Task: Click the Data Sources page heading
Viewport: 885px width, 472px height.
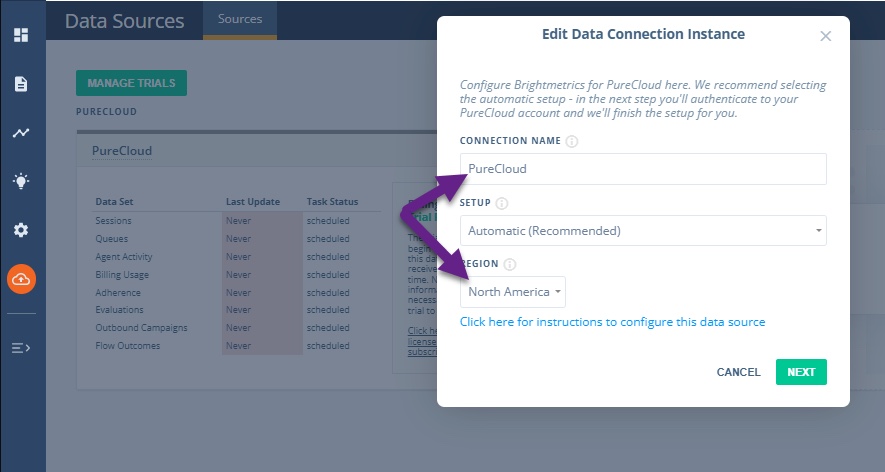Action: point(125,21)
